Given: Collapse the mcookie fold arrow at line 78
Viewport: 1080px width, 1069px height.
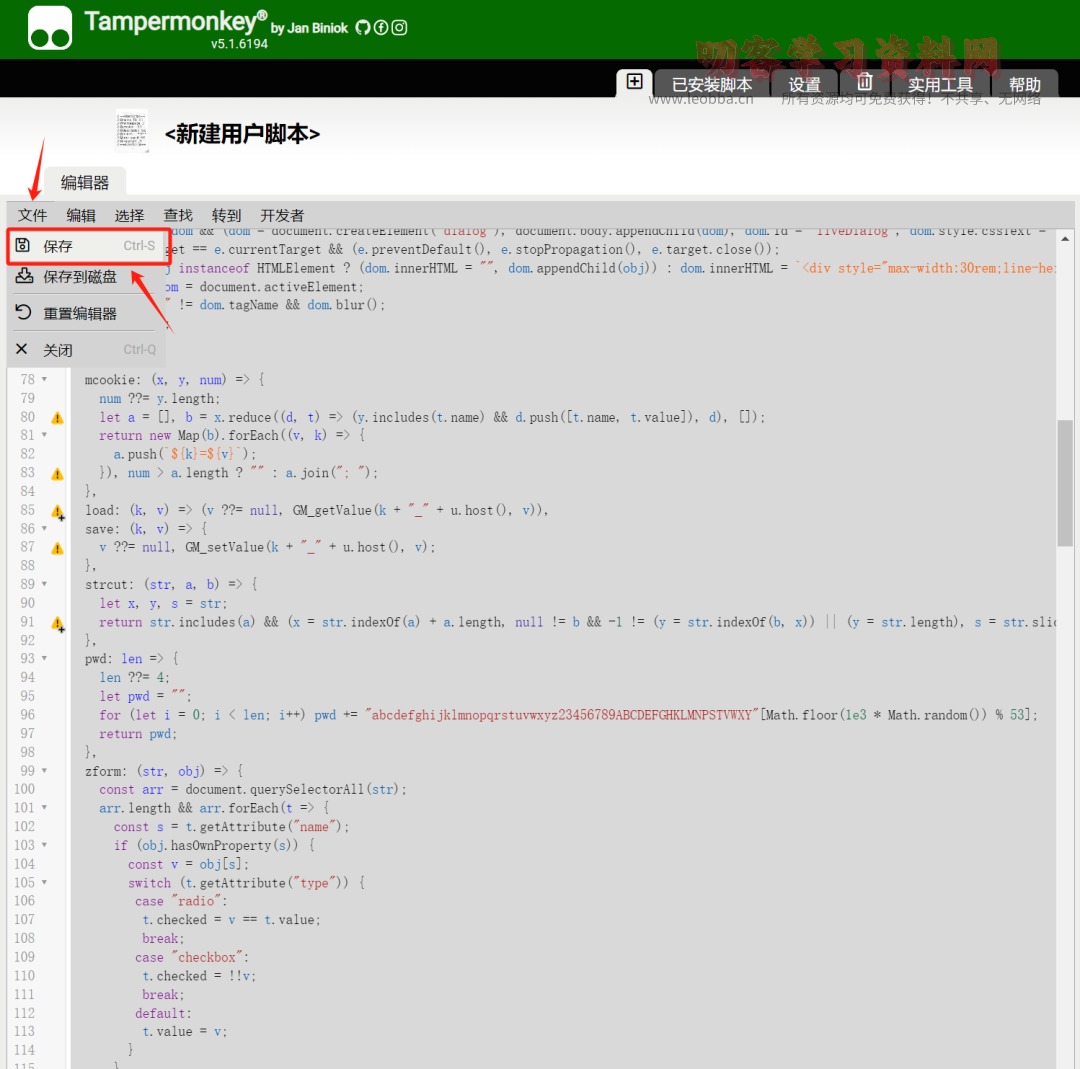Looking at the screenshot, I should (x=44, y=380).
